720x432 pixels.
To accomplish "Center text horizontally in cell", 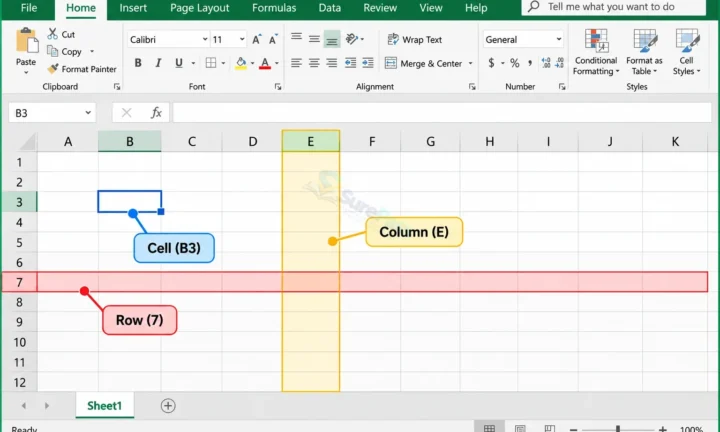I will pos(314,63).
